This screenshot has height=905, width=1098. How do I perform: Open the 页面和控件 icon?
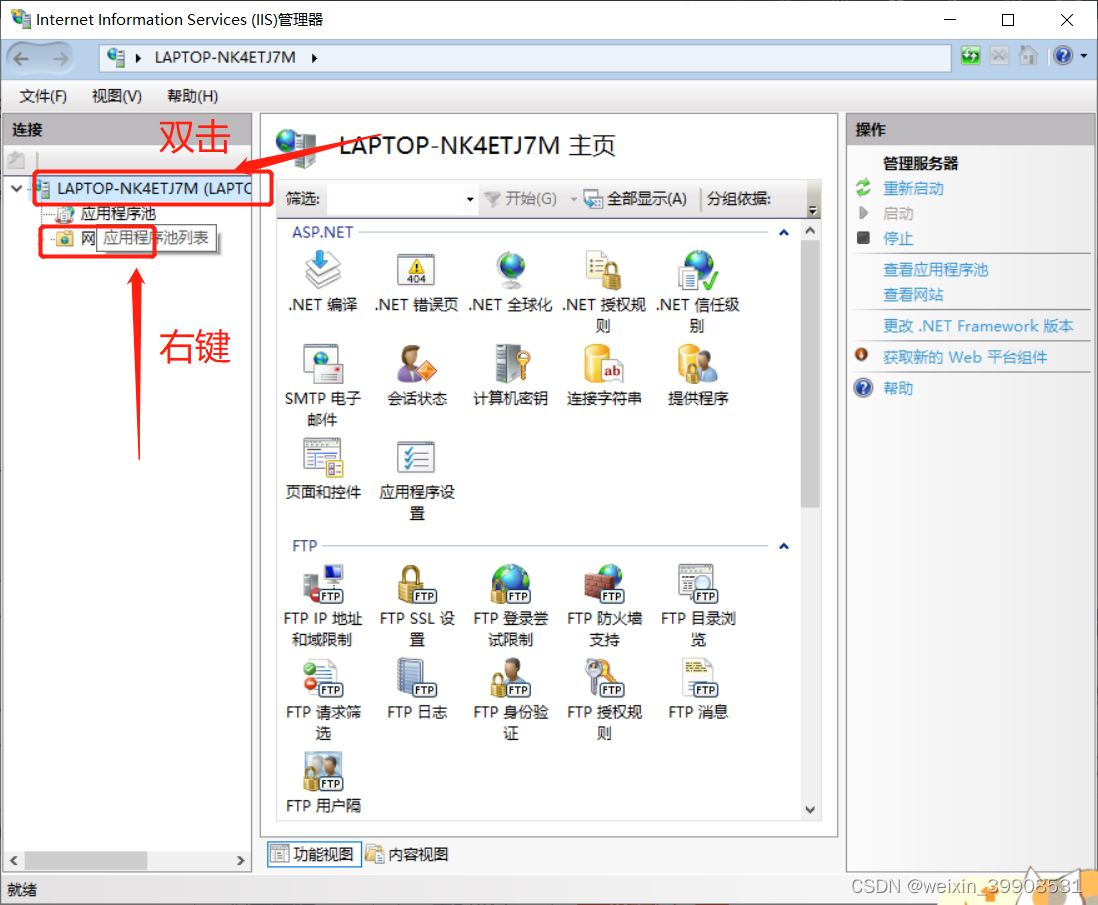pyautogui.click(x=323, y=458)
